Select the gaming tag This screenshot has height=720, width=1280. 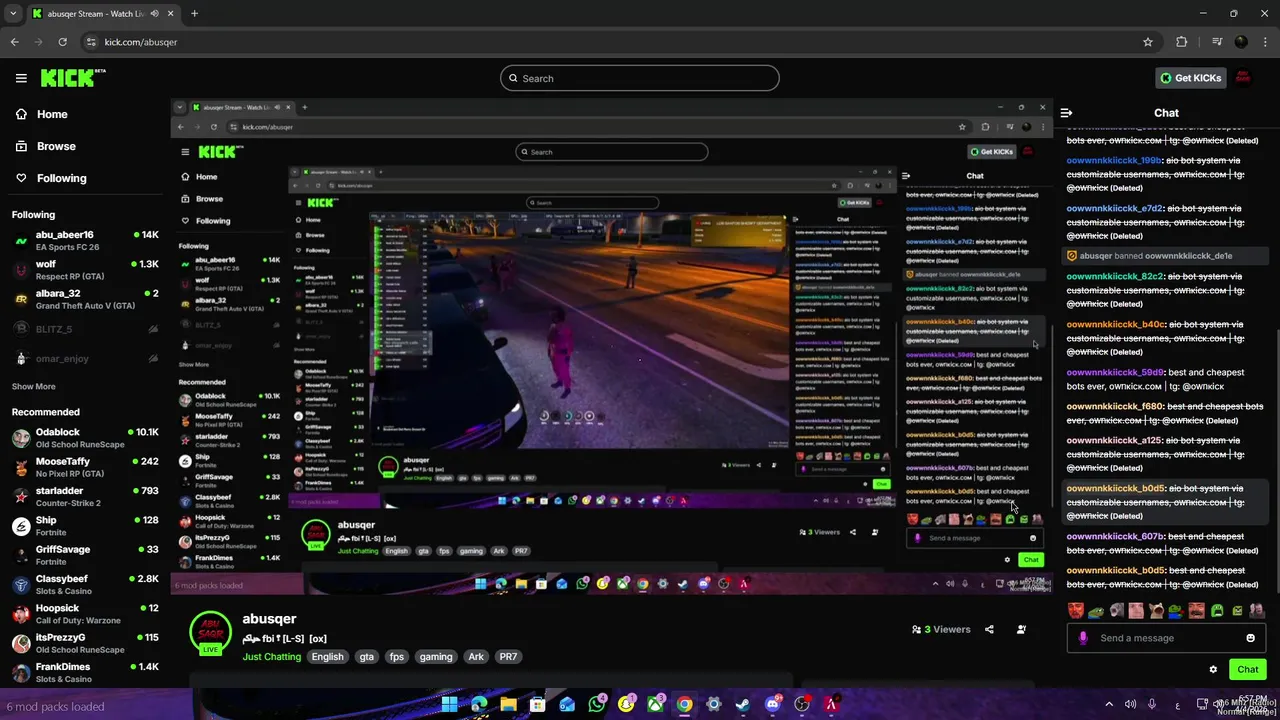[436, 657]
